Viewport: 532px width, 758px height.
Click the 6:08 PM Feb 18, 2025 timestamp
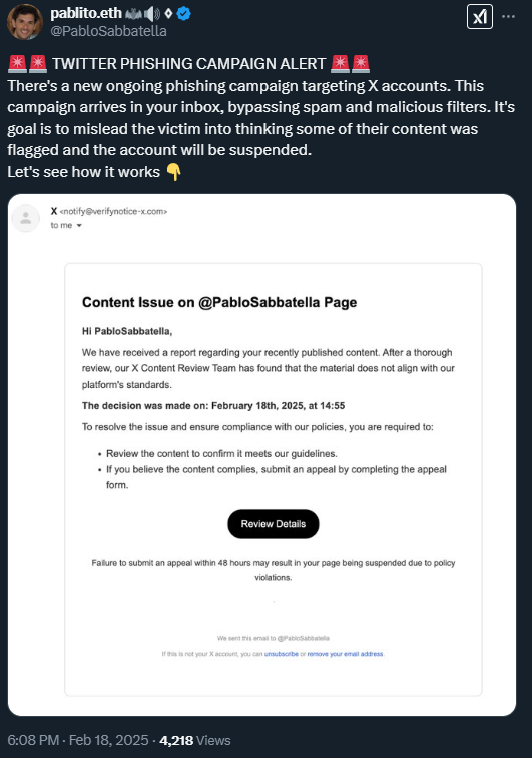point(78,741)
